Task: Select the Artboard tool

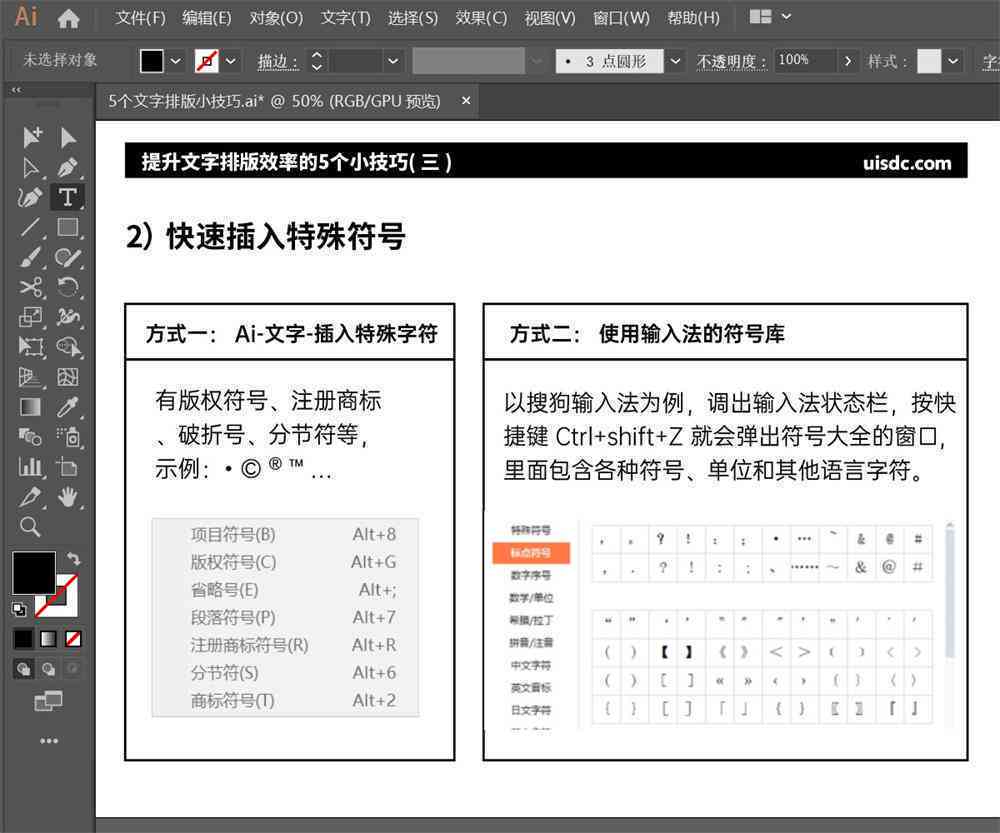Action: 68,467
